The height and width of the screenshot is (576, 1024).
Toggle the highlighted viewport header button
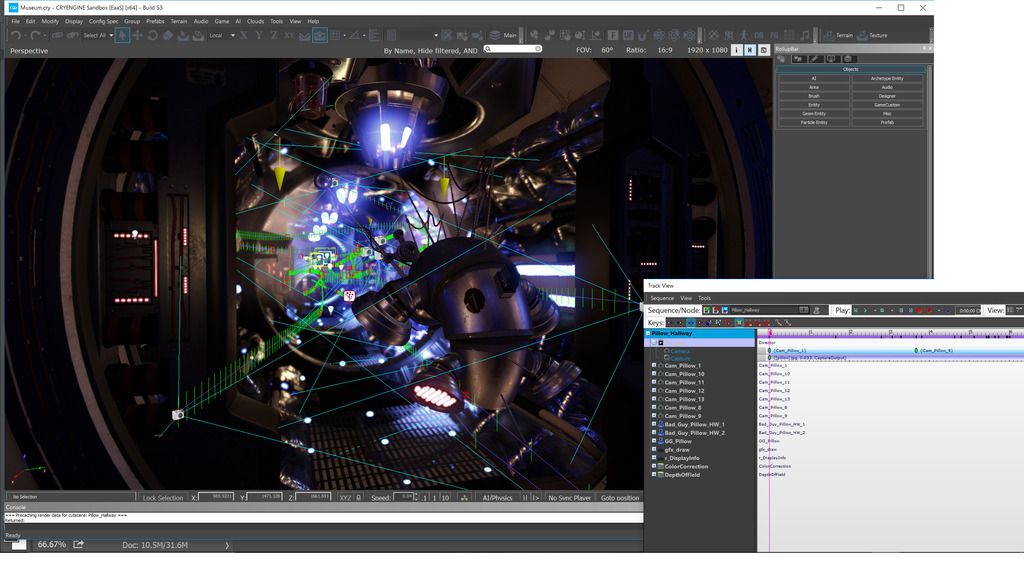point(750,50)
